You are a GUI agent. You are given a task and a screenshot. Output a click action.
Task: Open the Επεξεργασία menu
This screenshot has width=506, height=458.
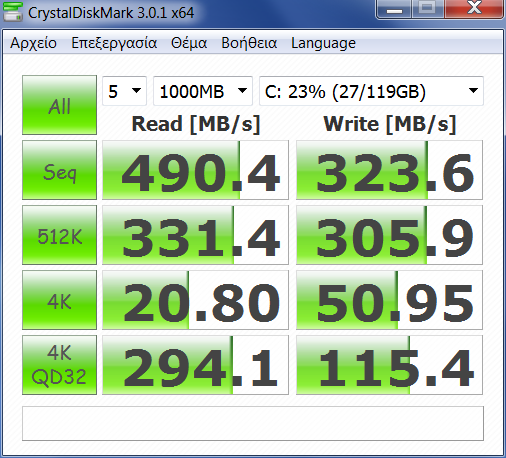click(114, 43)
